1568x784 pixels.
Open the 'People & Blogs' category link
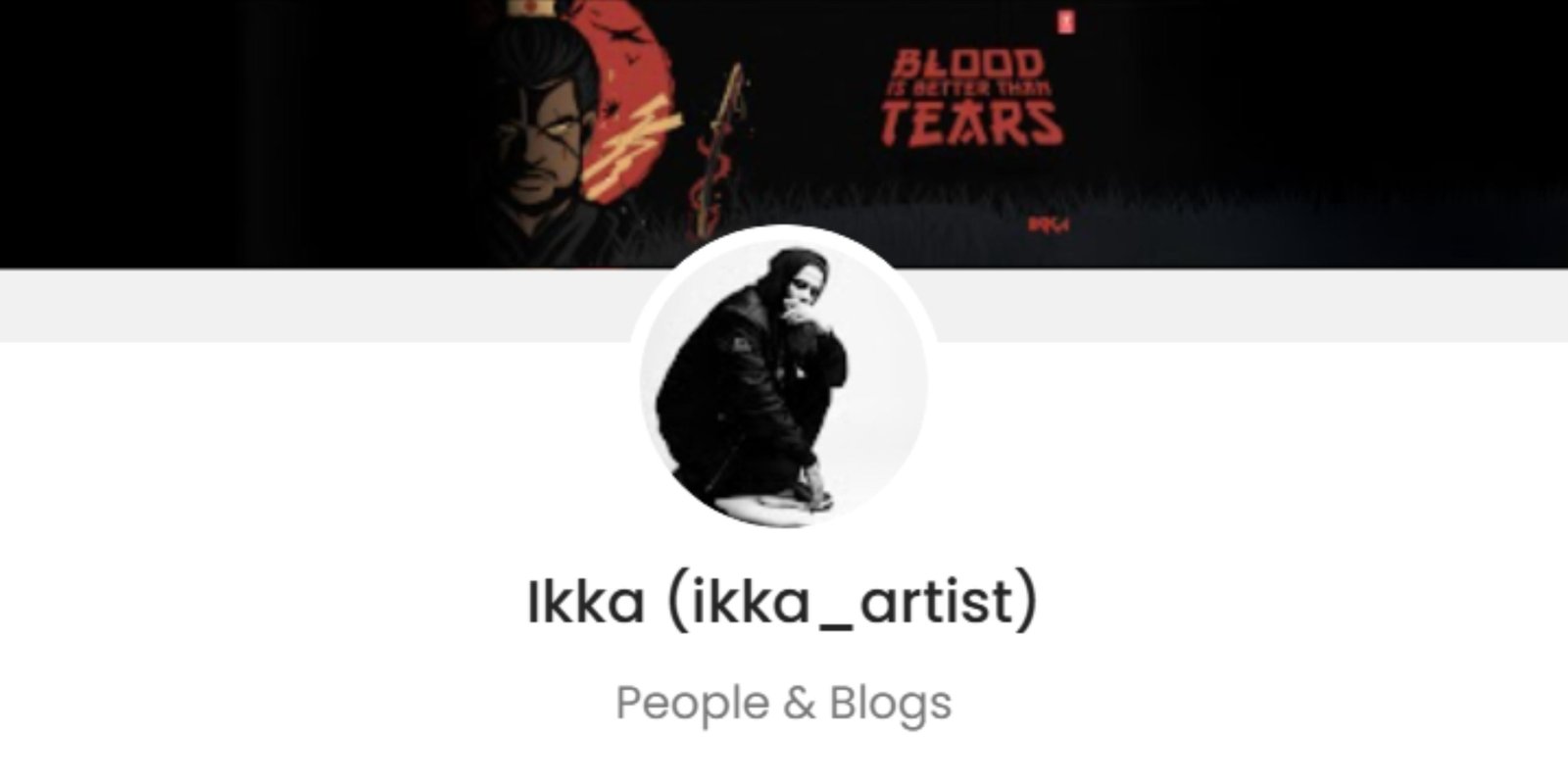pos(783,703)
